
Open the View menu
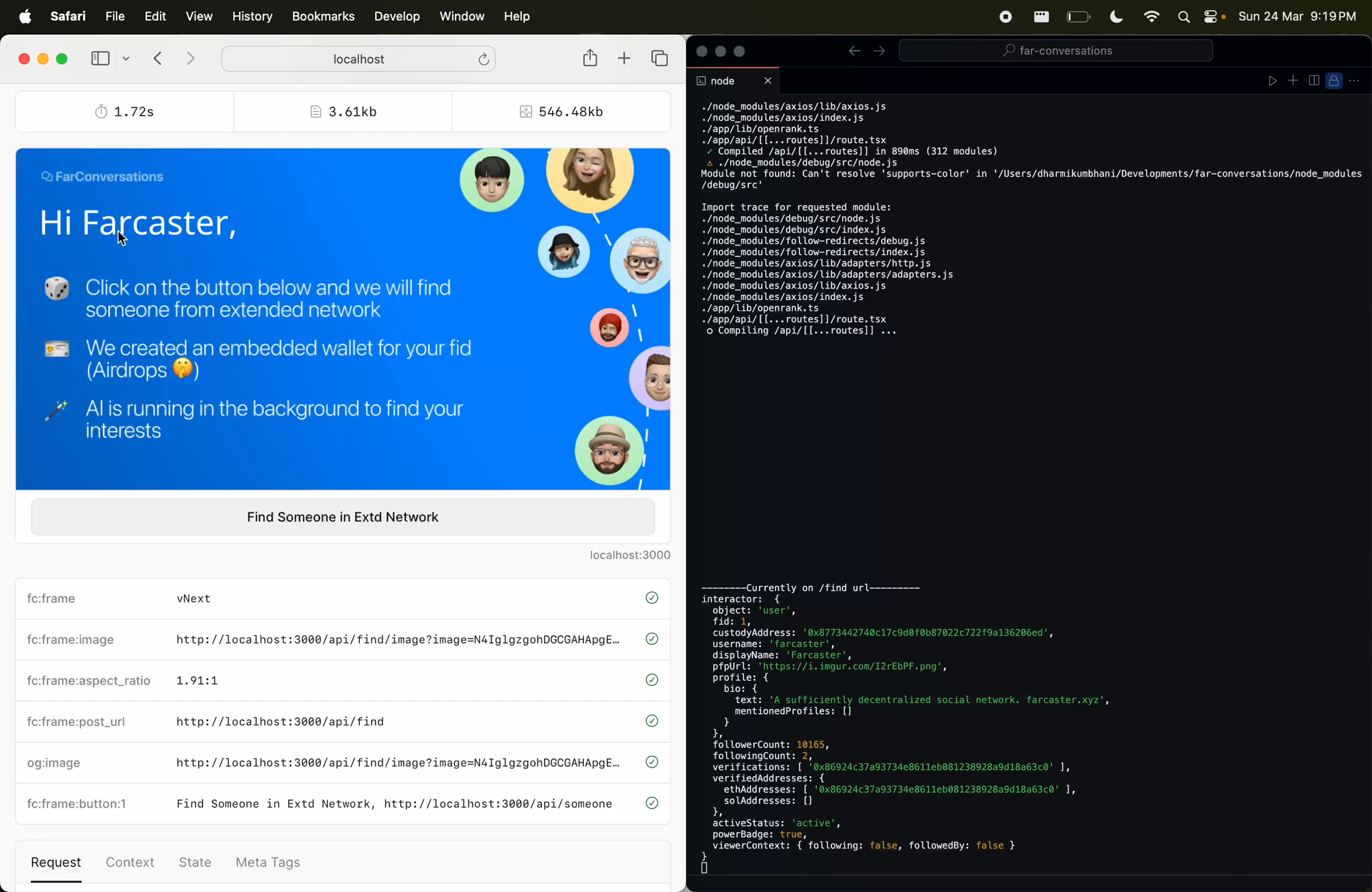click(199, 17)
